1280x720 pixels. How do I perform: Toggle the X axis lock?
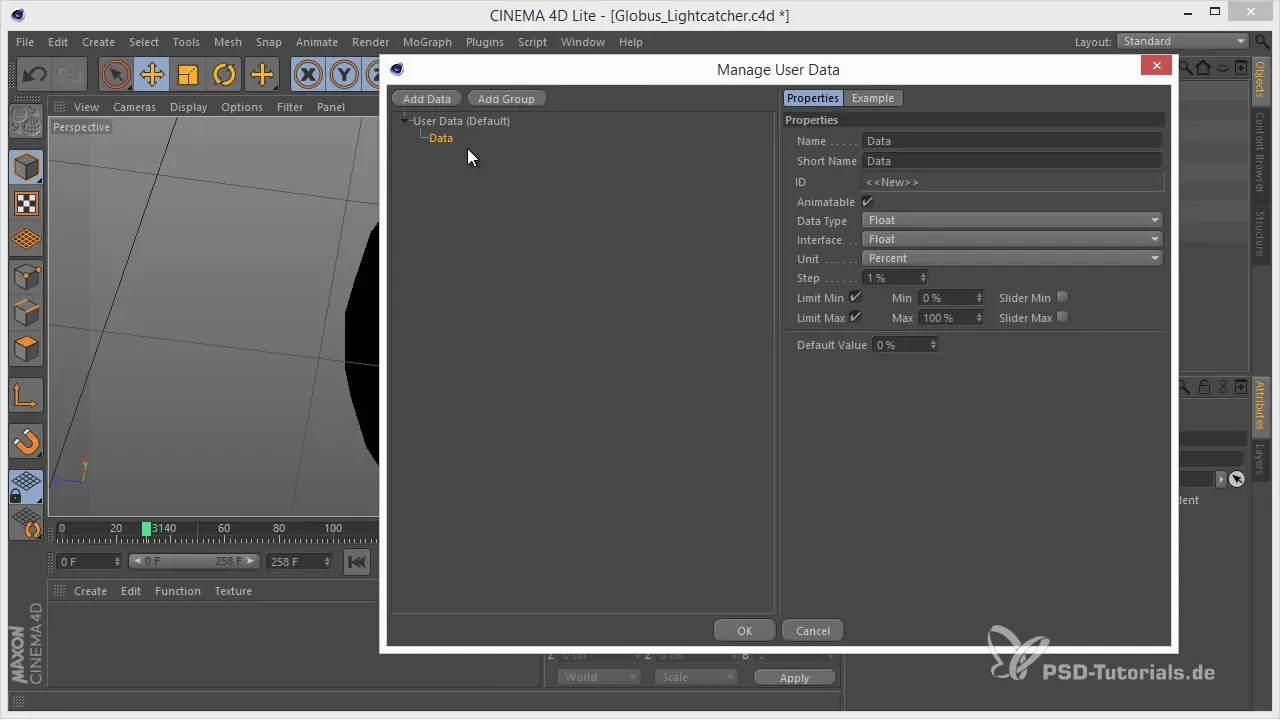tap(308, 74)
